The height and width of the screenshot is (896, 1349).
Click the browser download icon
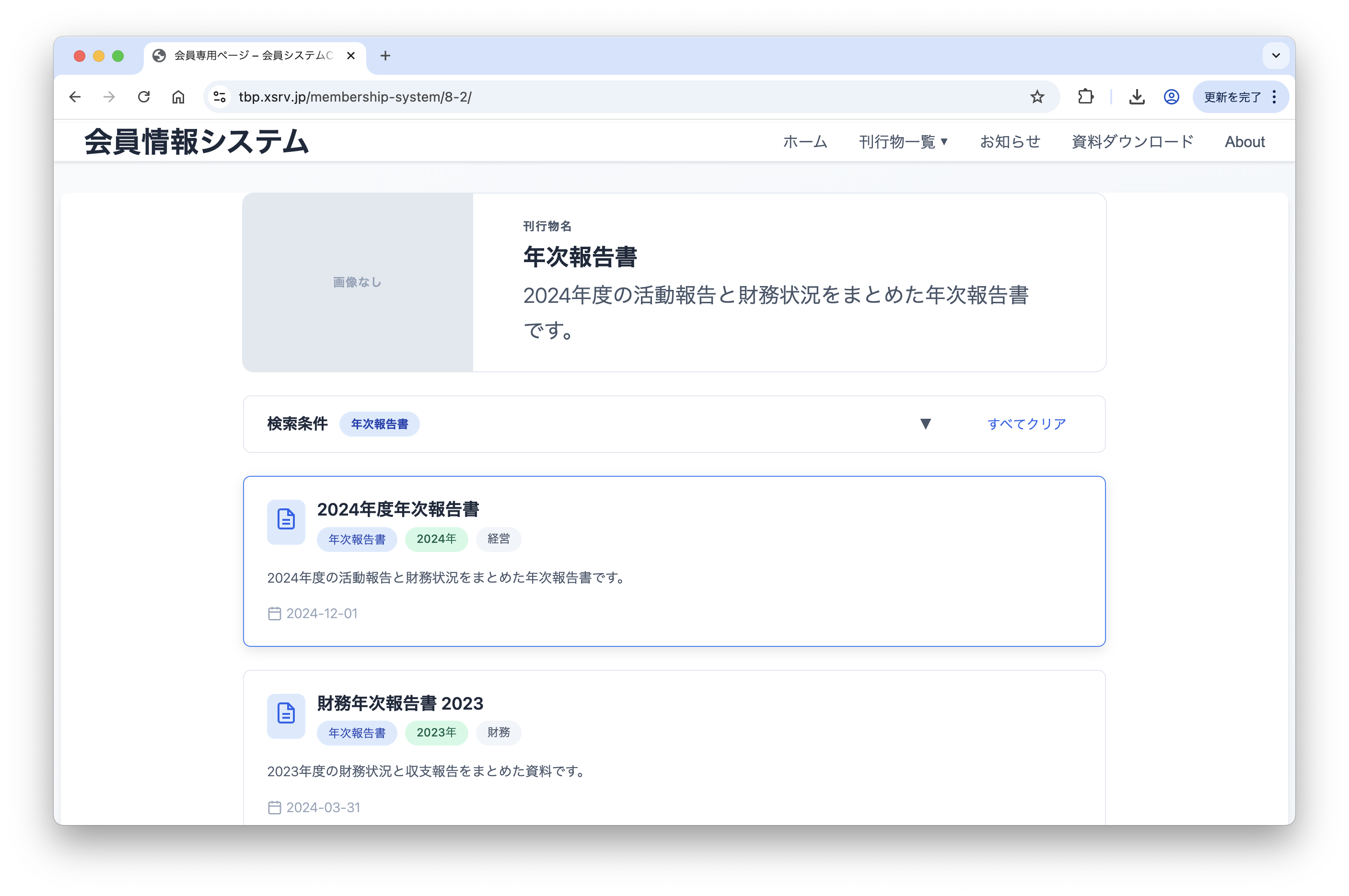[x=1136, y=97]
